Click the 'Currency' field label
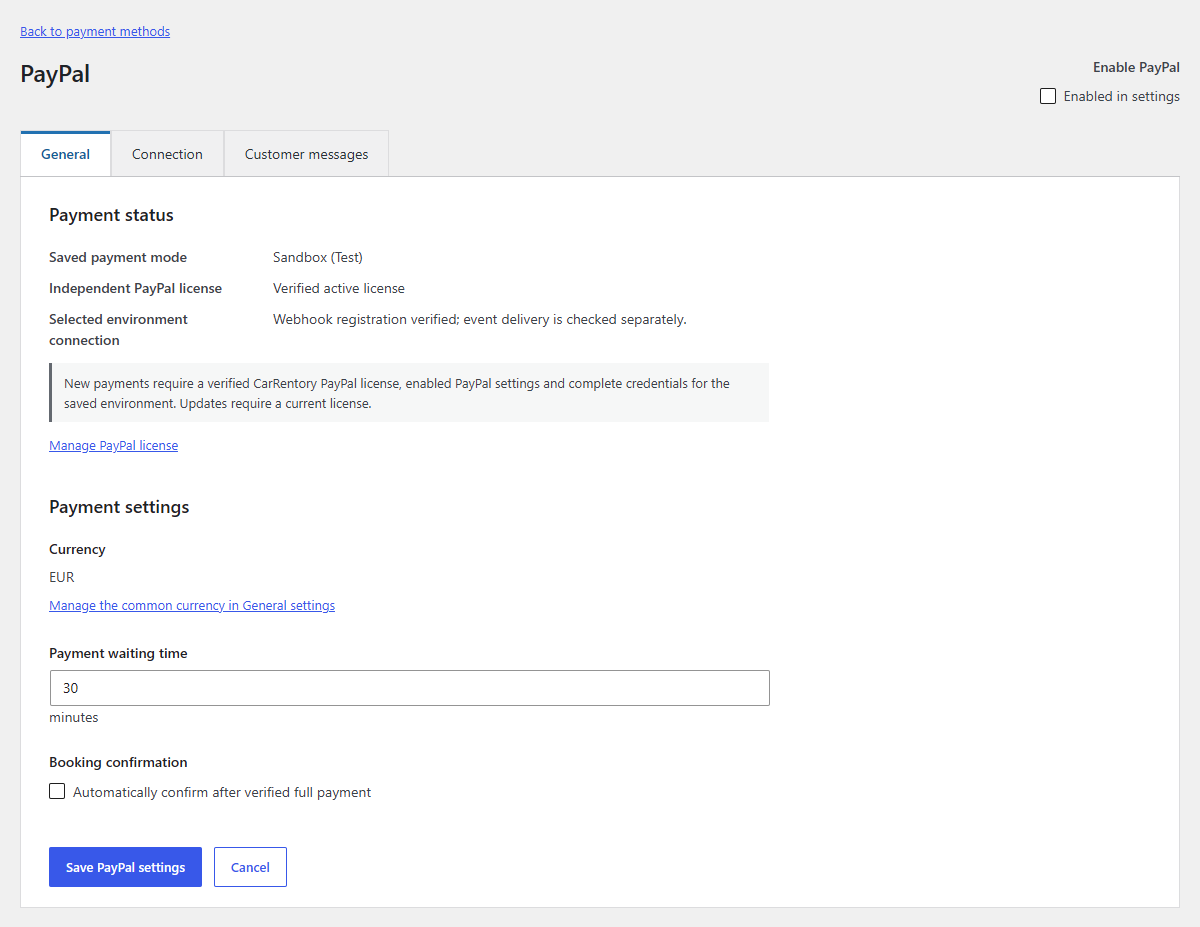Screen dimensions: 1200x927 click(77, 549)
